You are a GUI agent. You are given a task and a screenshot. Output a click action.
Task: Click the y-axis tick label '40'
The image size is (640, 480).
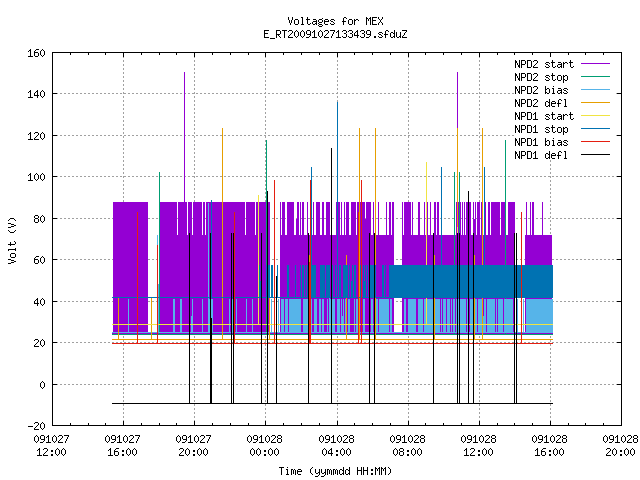(39, 302)
